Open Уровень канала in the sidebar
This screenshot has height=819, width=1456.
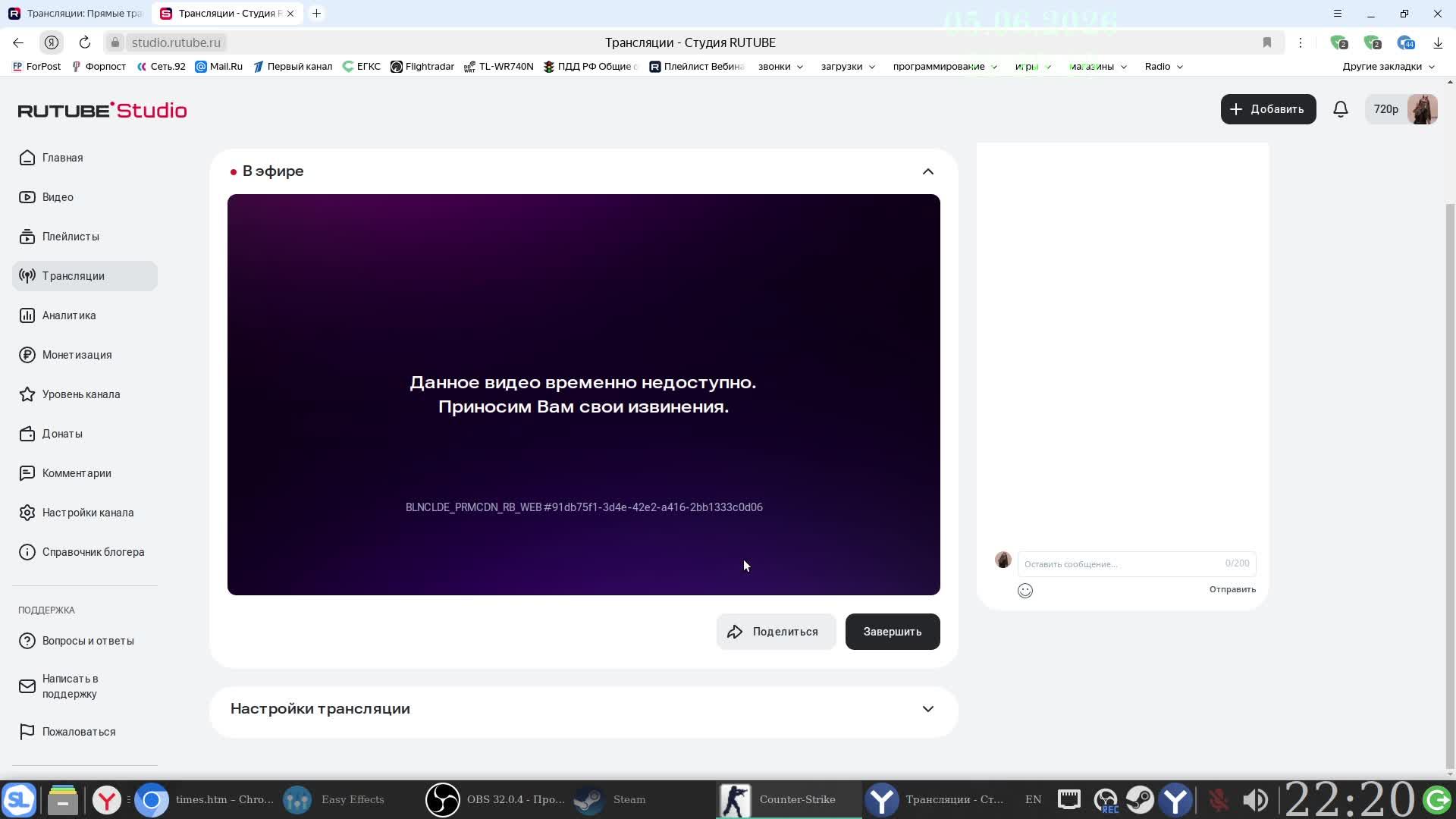85,394
